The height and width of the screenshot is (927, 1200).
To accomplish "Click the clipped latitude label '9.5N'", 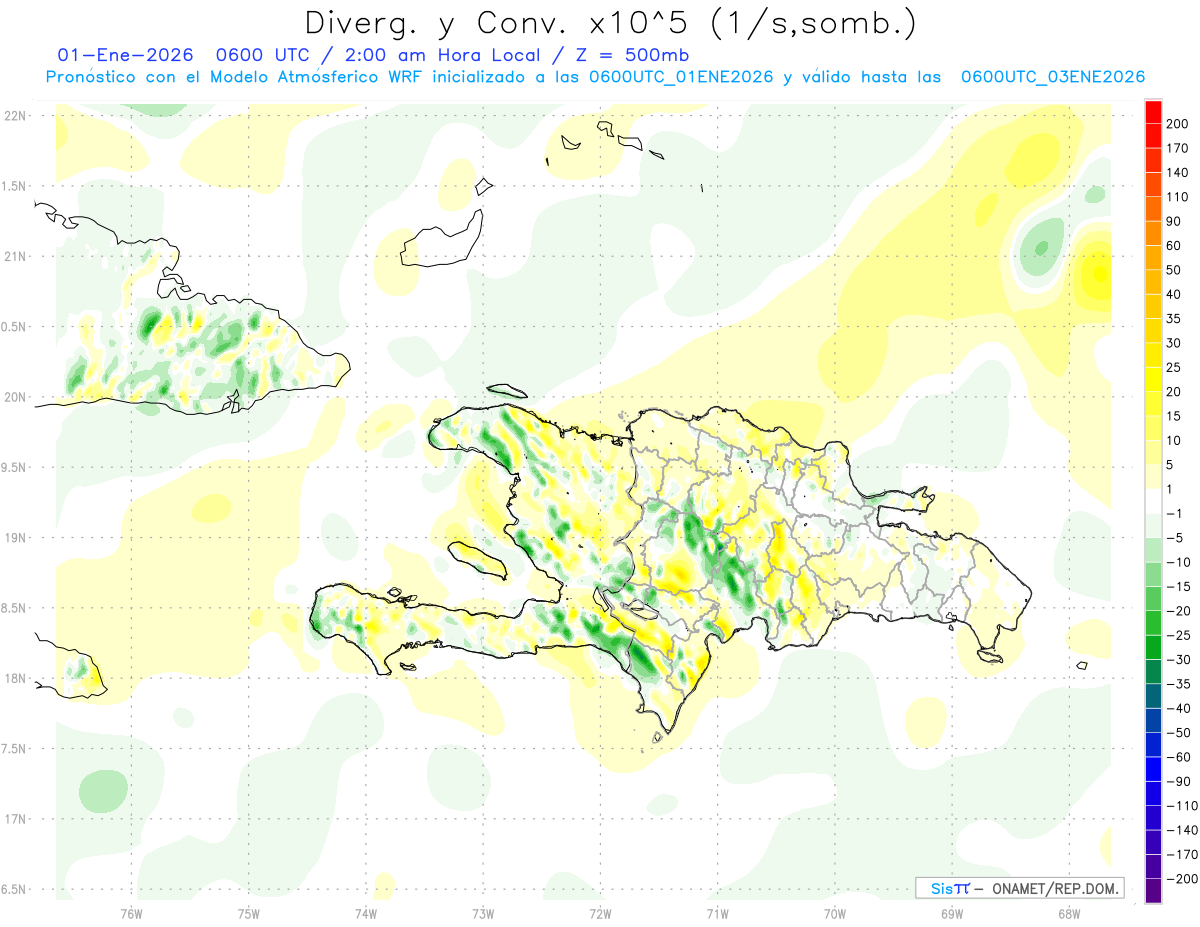I will tap(15, 467).
